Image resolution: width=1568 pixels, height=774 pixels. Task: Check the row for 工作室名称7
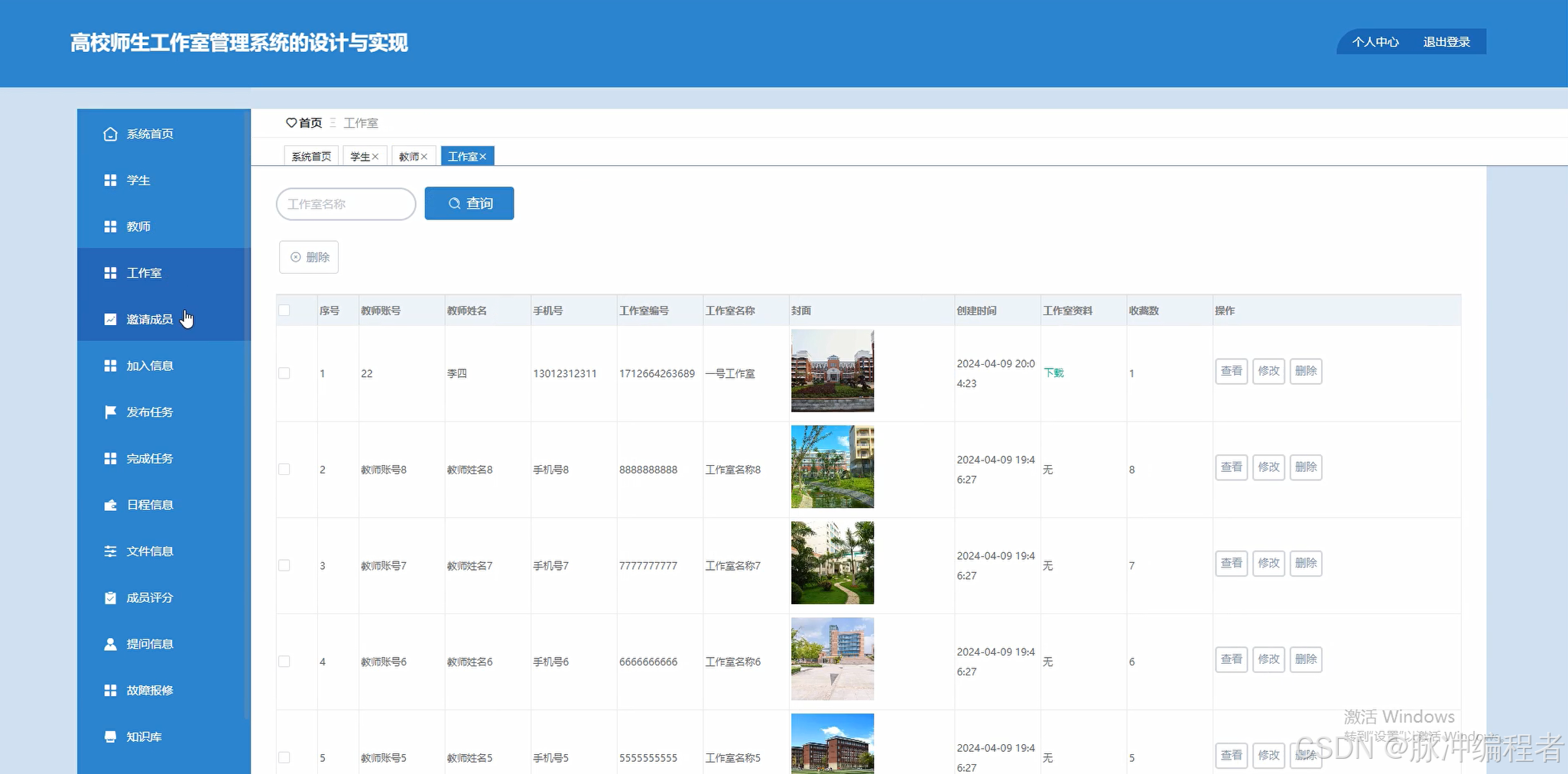(x=284, y=565)
